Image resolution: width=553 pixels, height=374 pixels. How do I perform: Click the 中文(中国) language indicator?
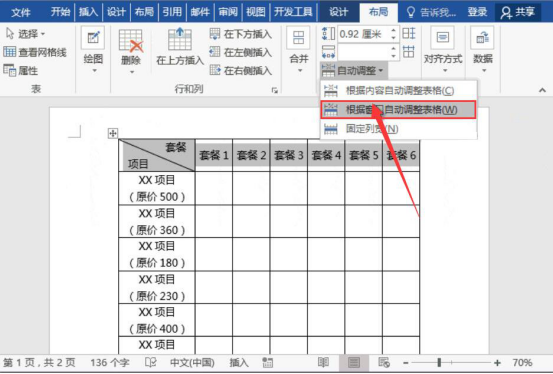(x=192, y=362)
